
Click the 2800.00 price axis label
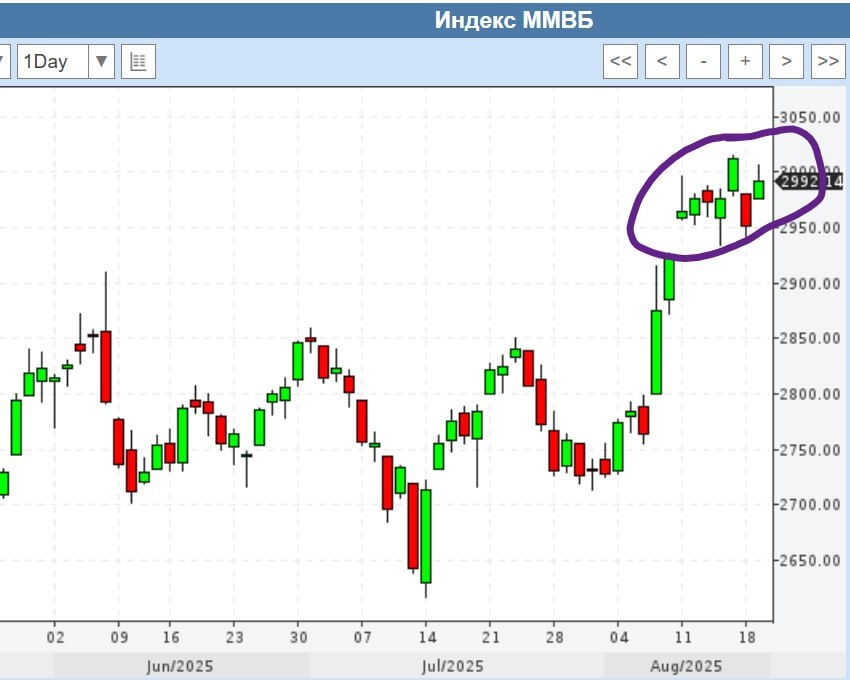coord(810,394)
